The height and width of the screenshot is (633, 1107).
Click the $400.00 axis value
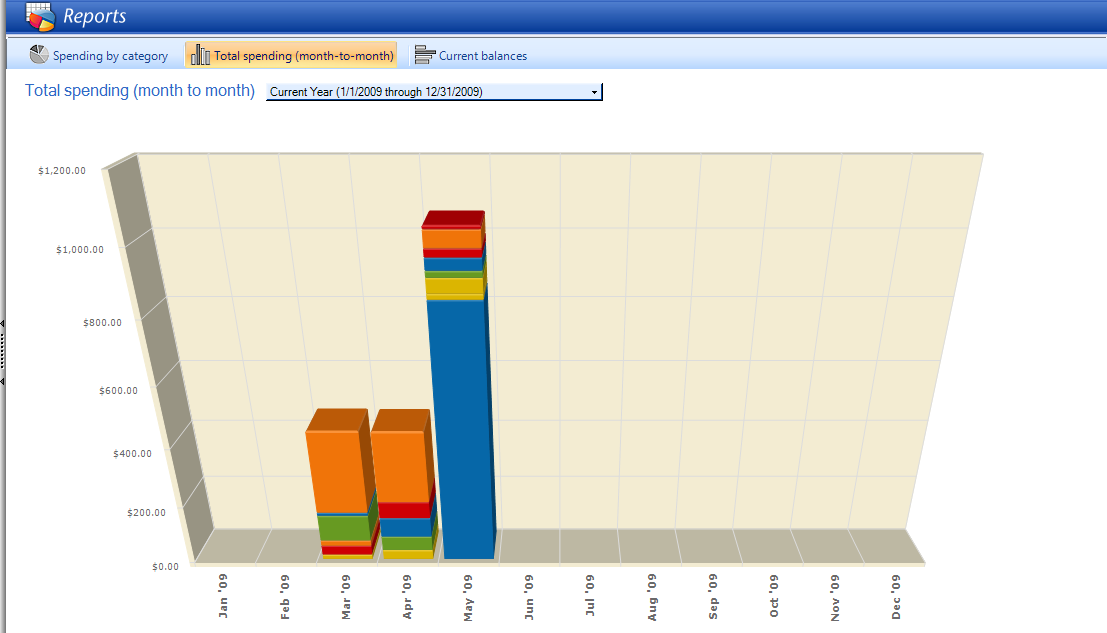(133, 454)
